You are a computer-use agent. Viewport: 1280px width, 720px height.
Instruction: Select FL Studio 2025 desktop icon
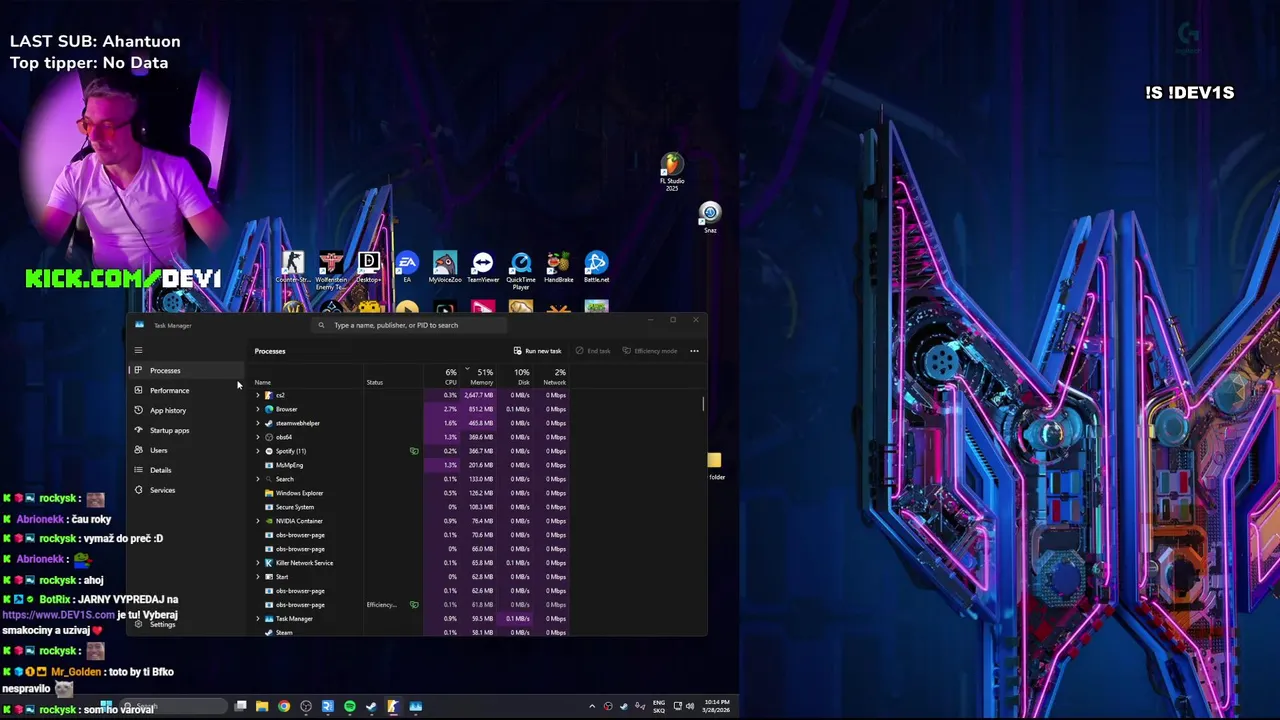[x=672, y=172]
